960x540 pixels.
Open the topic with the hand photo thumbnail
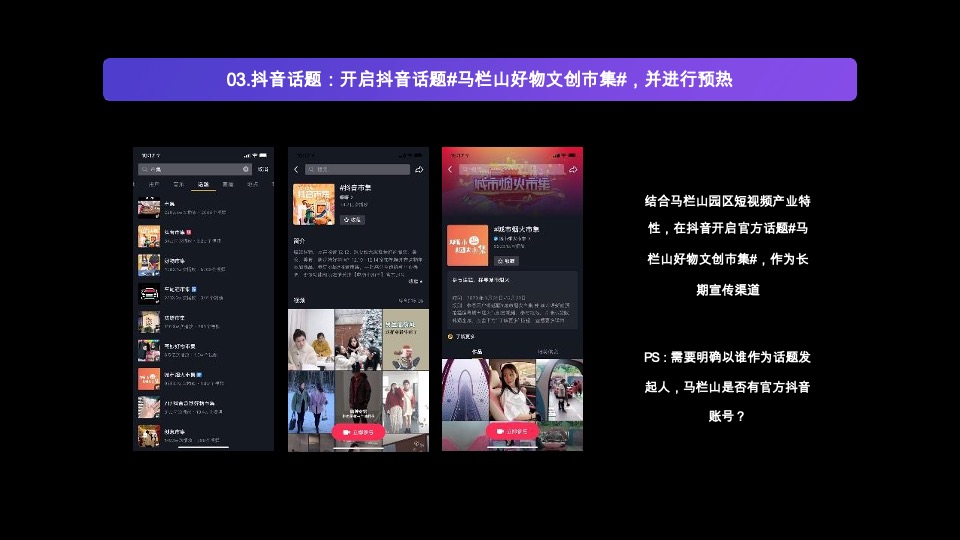tap(203, 407)
